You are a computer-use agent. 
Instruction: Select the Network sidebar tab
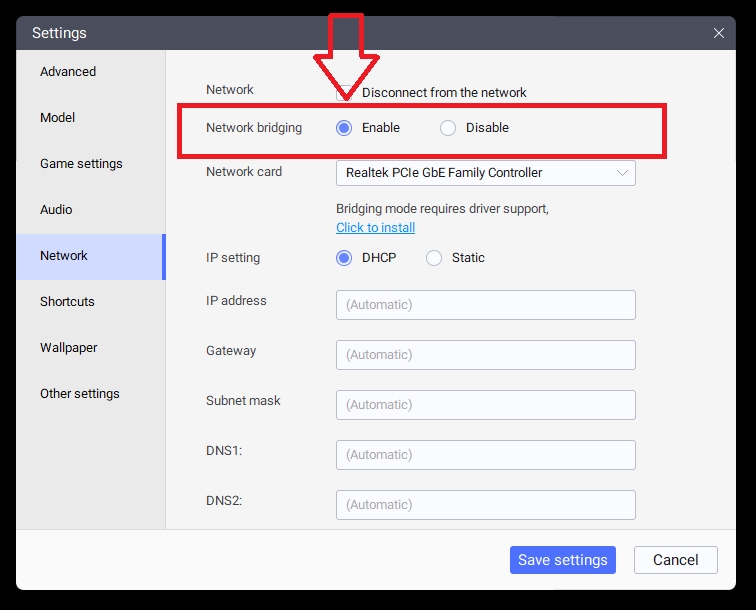pos(64,256)
